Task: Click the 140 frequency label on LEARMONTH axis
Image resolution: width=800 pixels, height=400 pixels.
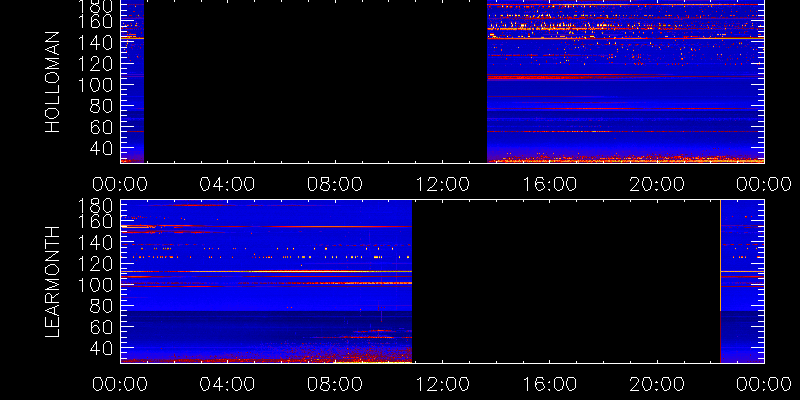Action: [x=96, y=242]
